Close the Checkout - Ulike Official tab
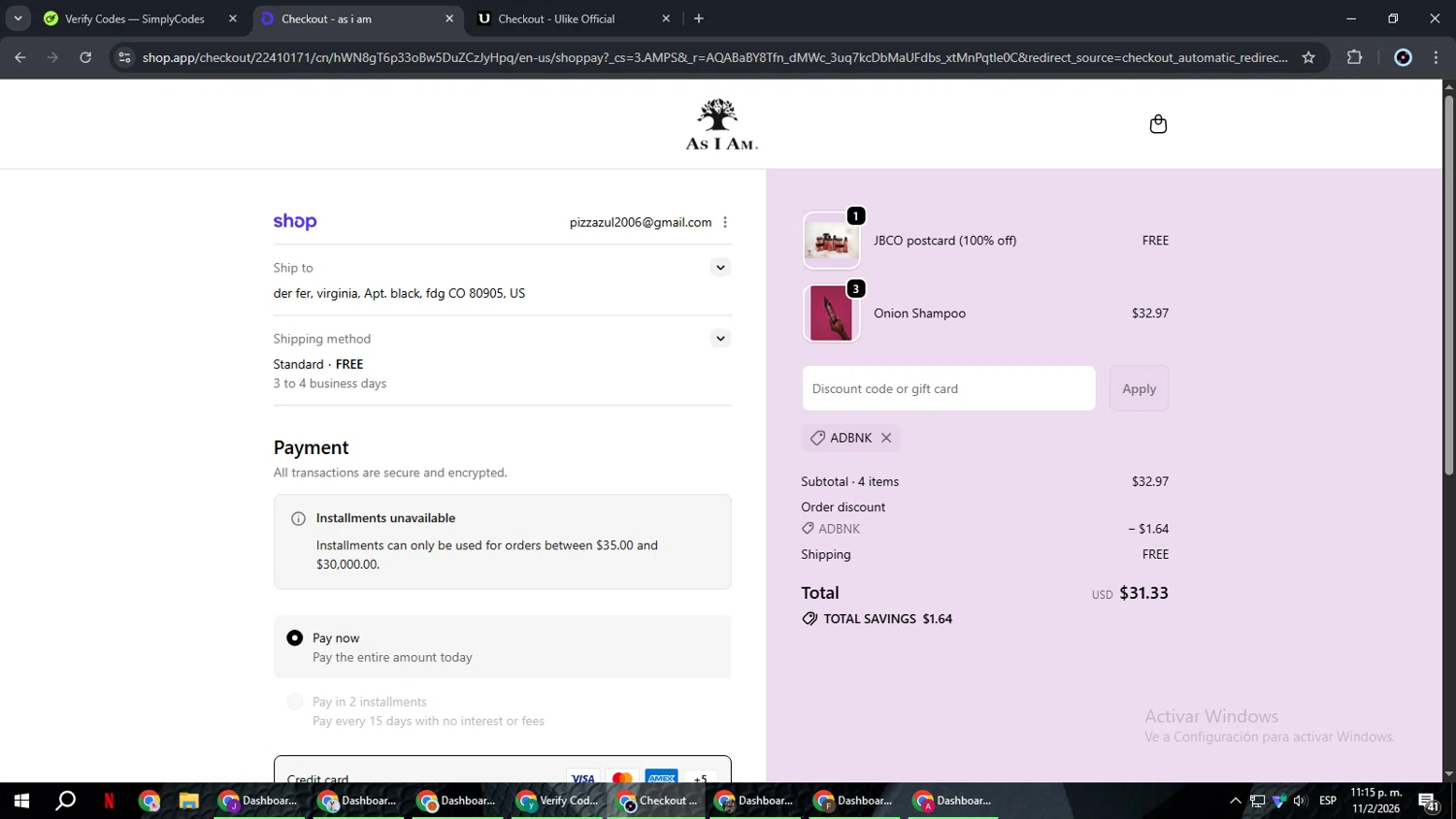The image size is (1456, 819). point(666,18)
